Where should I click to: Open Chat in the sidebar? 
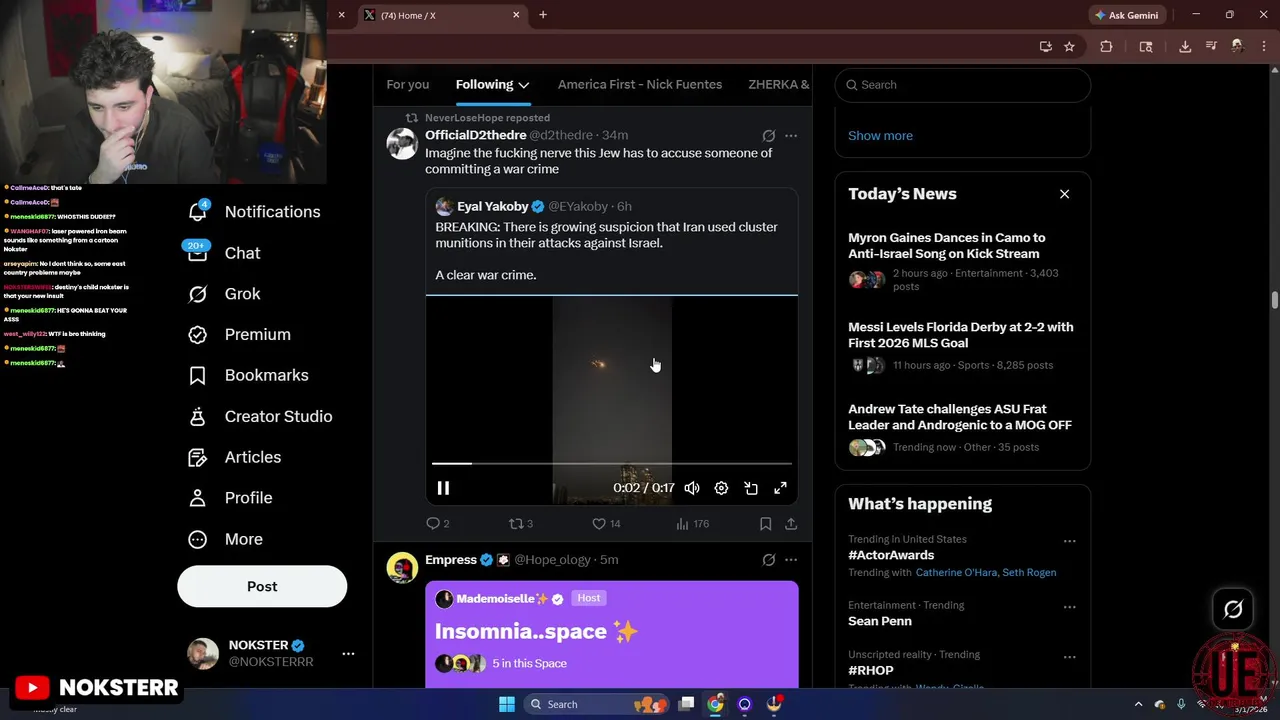[225, 253]
